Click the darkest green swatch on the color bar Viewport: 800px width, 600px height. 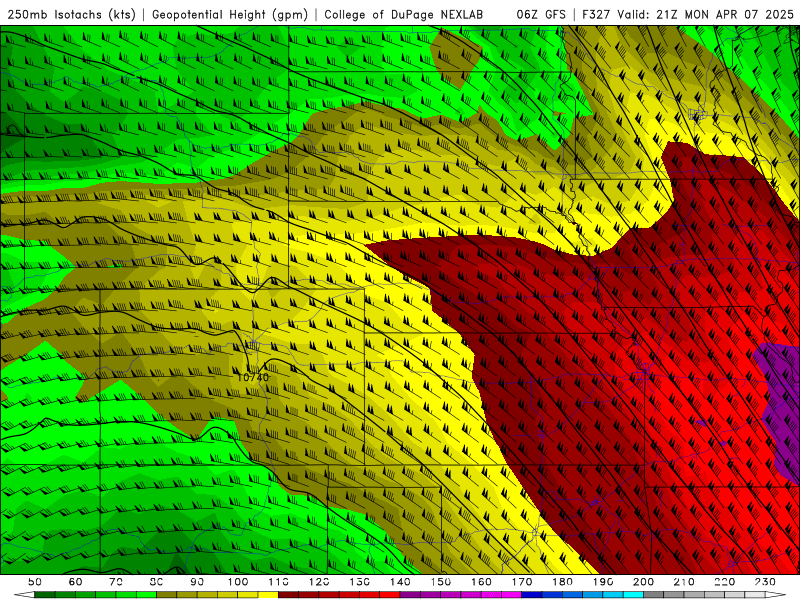coord(44,595)
